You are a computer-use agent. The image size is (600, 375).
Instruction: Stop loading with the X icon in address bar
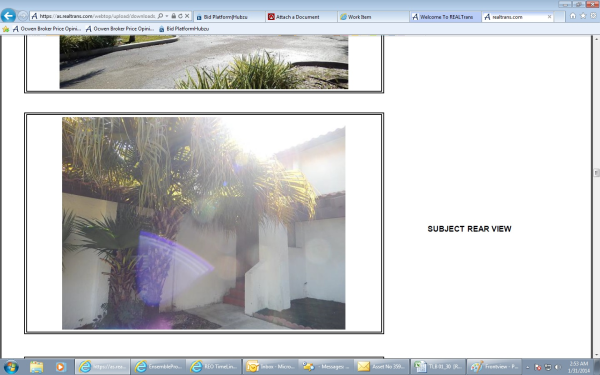187,16
